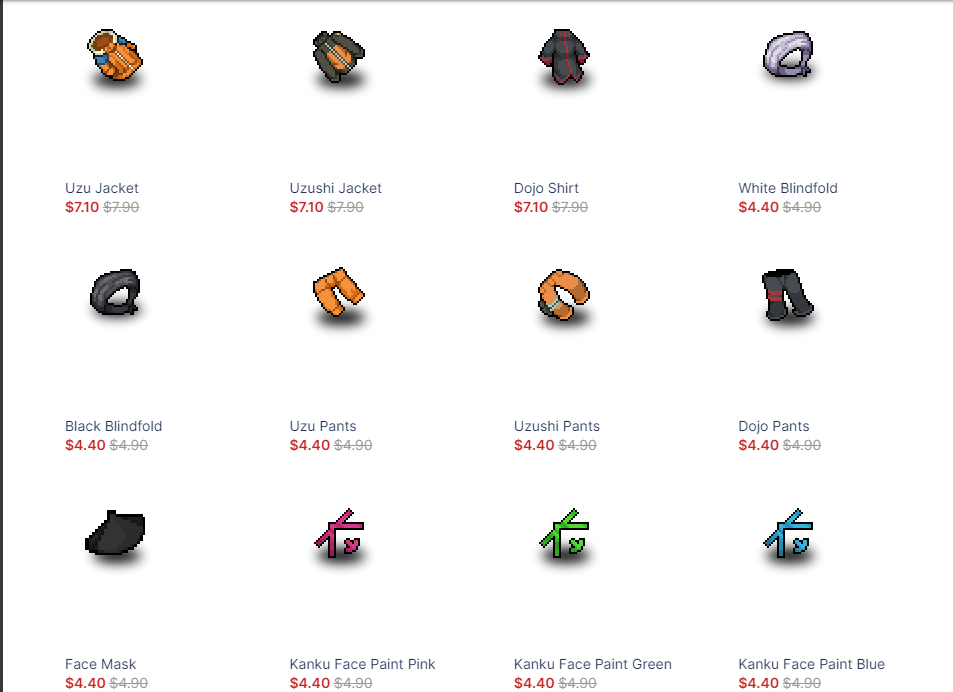This screenshot has height=692, width=953.
Task: Click the Face Mask product title
Action: [x=100, y=665]
